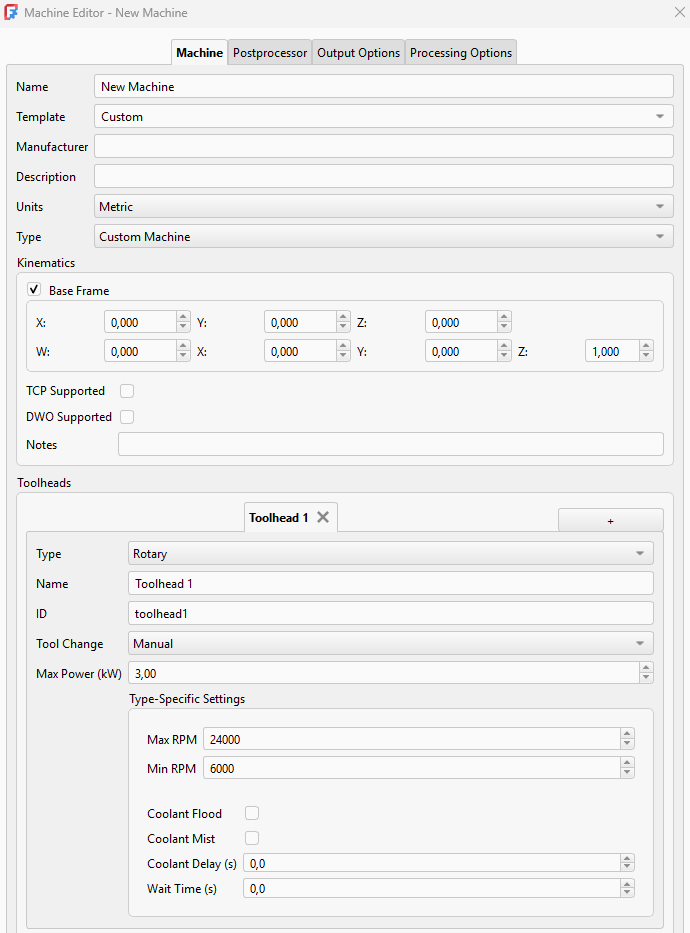
Task: Open the Tool Change dropdown set to Manual
Action: click(x=390, y=644)
